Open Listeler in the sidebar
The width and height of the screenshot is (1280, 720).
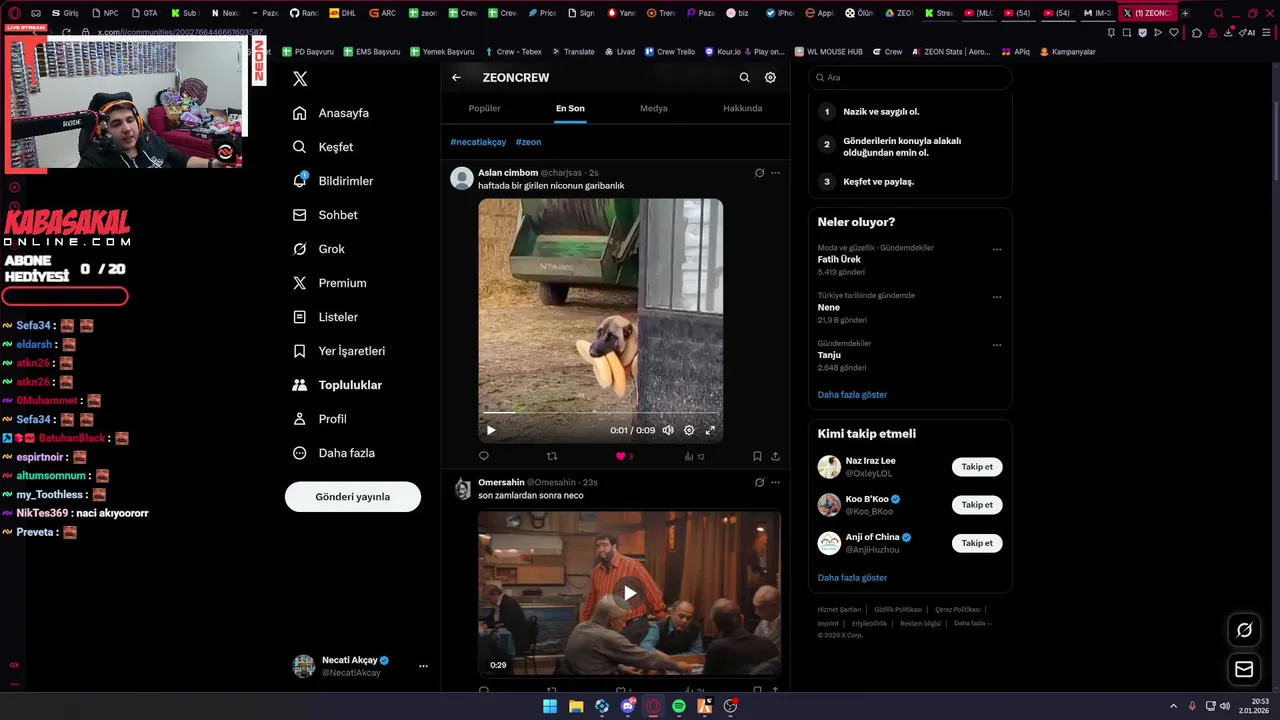click(x=325, y=317)
